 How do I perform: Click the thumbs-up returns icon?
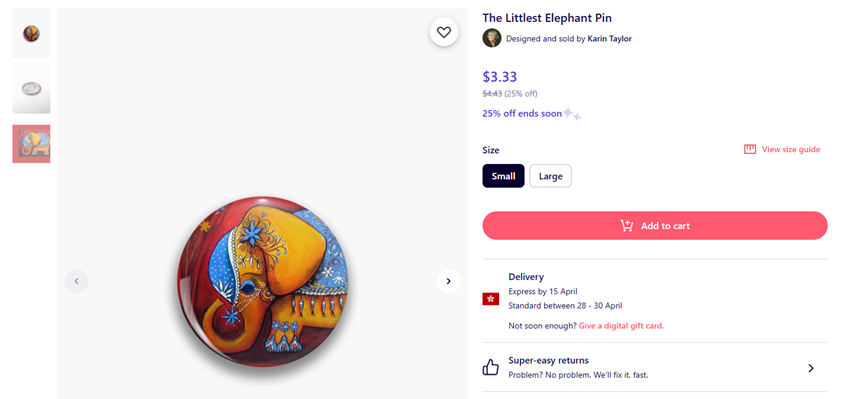coord(490,368)
